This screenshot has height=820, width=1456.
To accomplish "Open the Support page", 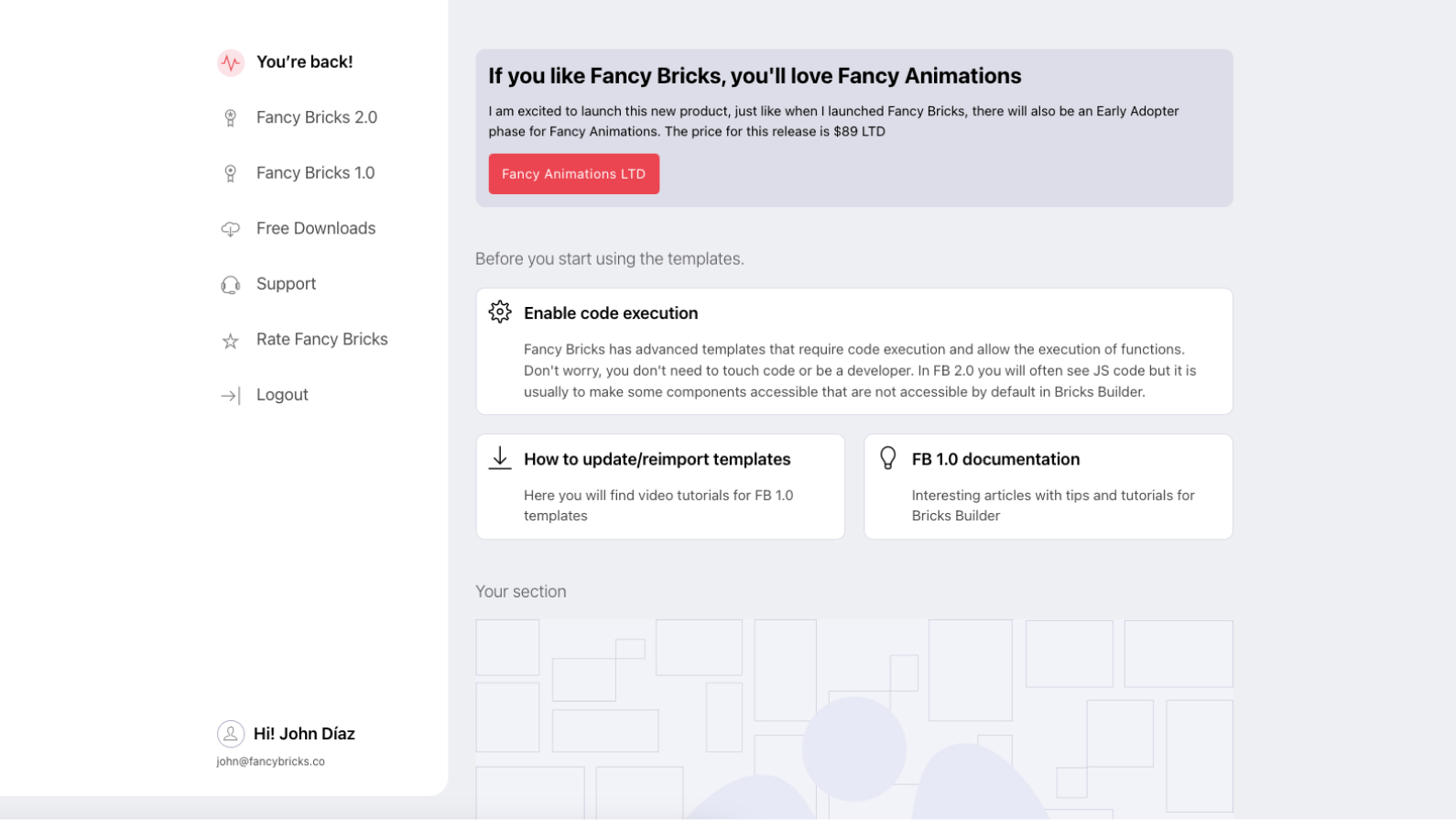I will pos(287,284).
